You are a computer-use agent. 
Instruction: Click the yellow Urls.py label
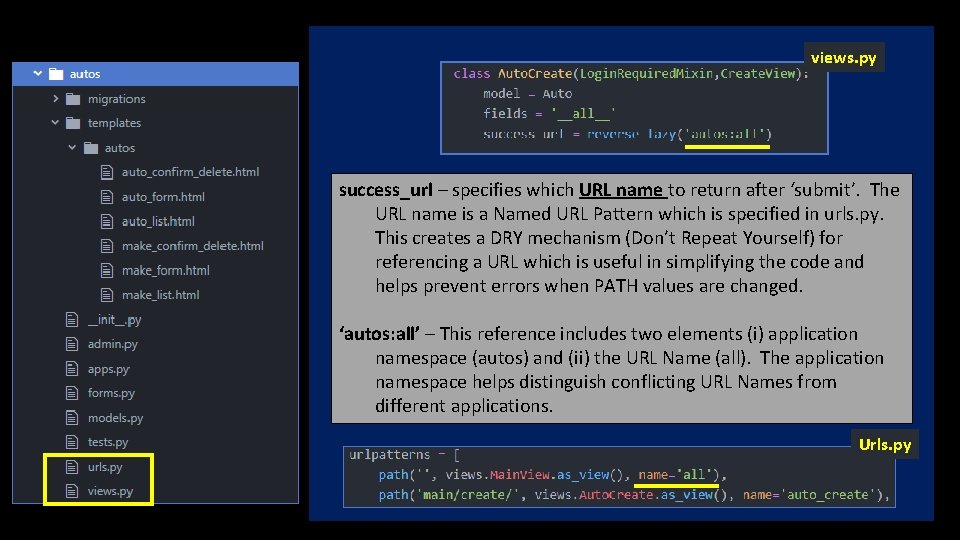click(x=885, y=444)
